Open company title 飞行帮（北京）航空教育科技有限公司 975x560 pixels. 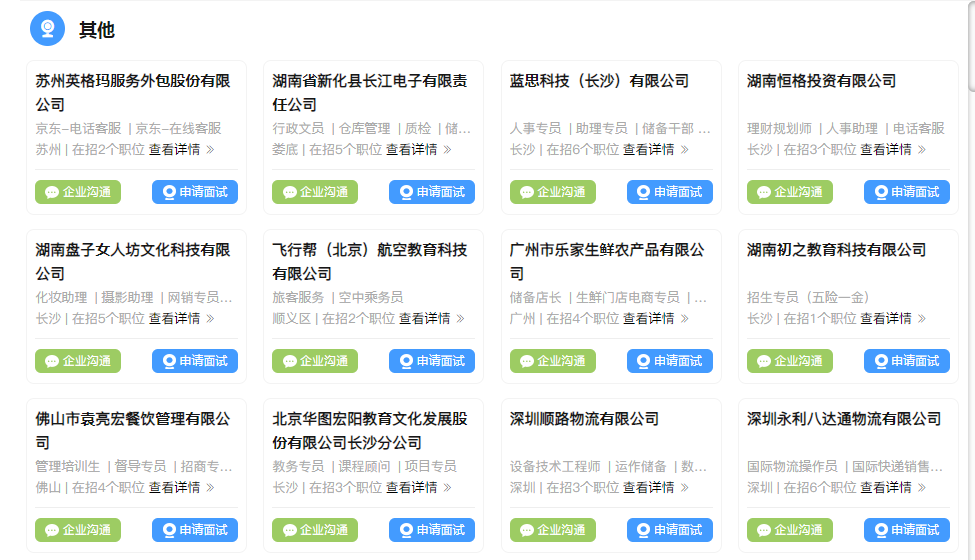click(x=370, y=262)
